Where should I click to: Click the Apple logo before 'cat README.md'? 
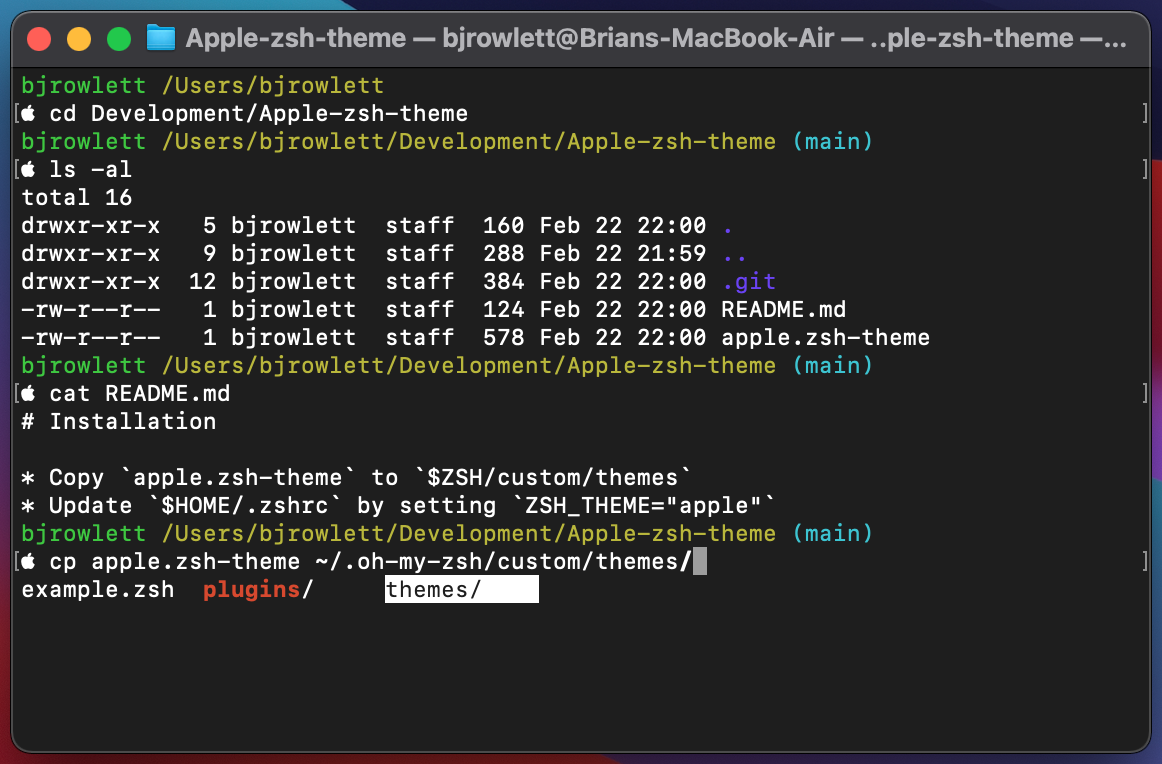28,393
